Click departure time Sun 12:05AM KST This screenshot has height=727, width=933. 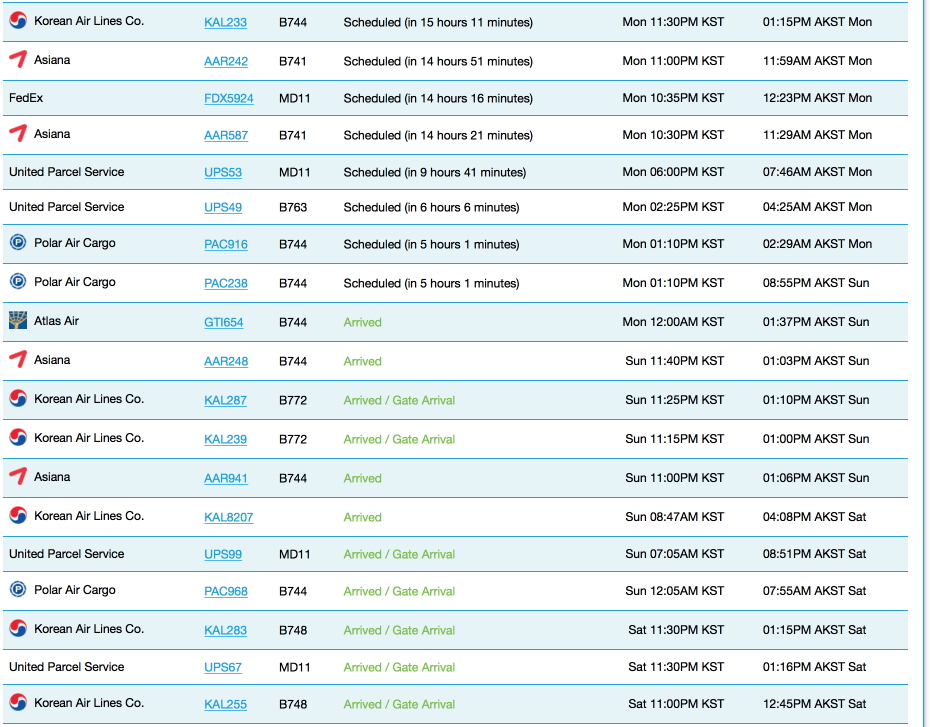click(675, 591)
